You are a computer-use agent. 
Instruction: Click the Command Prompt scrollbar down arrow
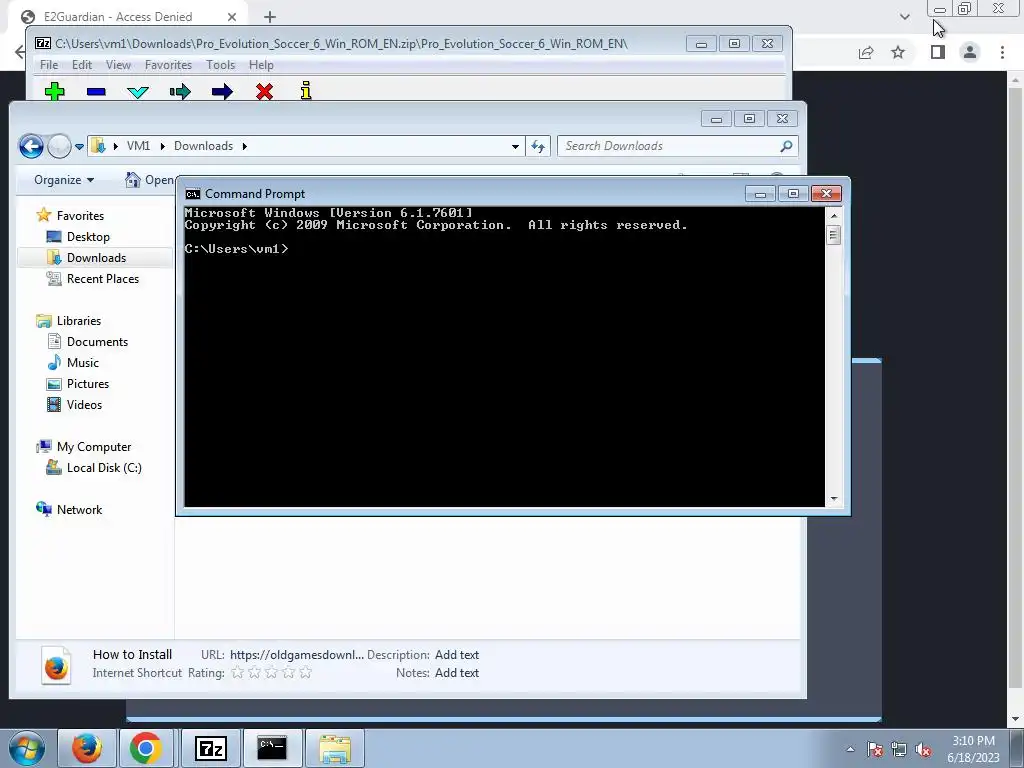coord(833,500)
